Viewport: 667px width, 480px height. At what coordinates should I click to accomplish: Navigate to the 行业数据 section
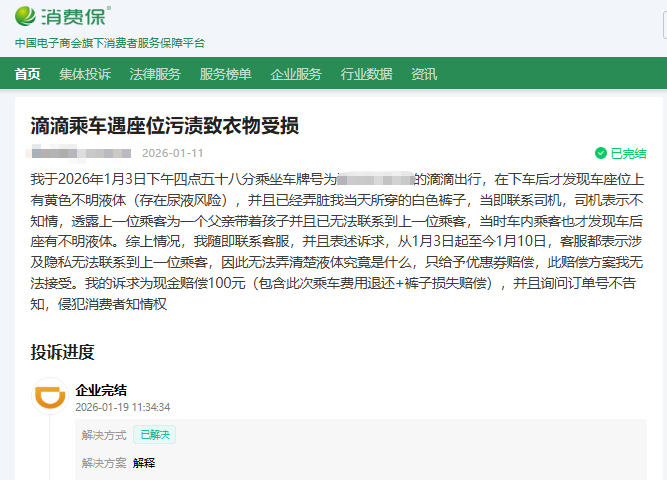(366, 74)
